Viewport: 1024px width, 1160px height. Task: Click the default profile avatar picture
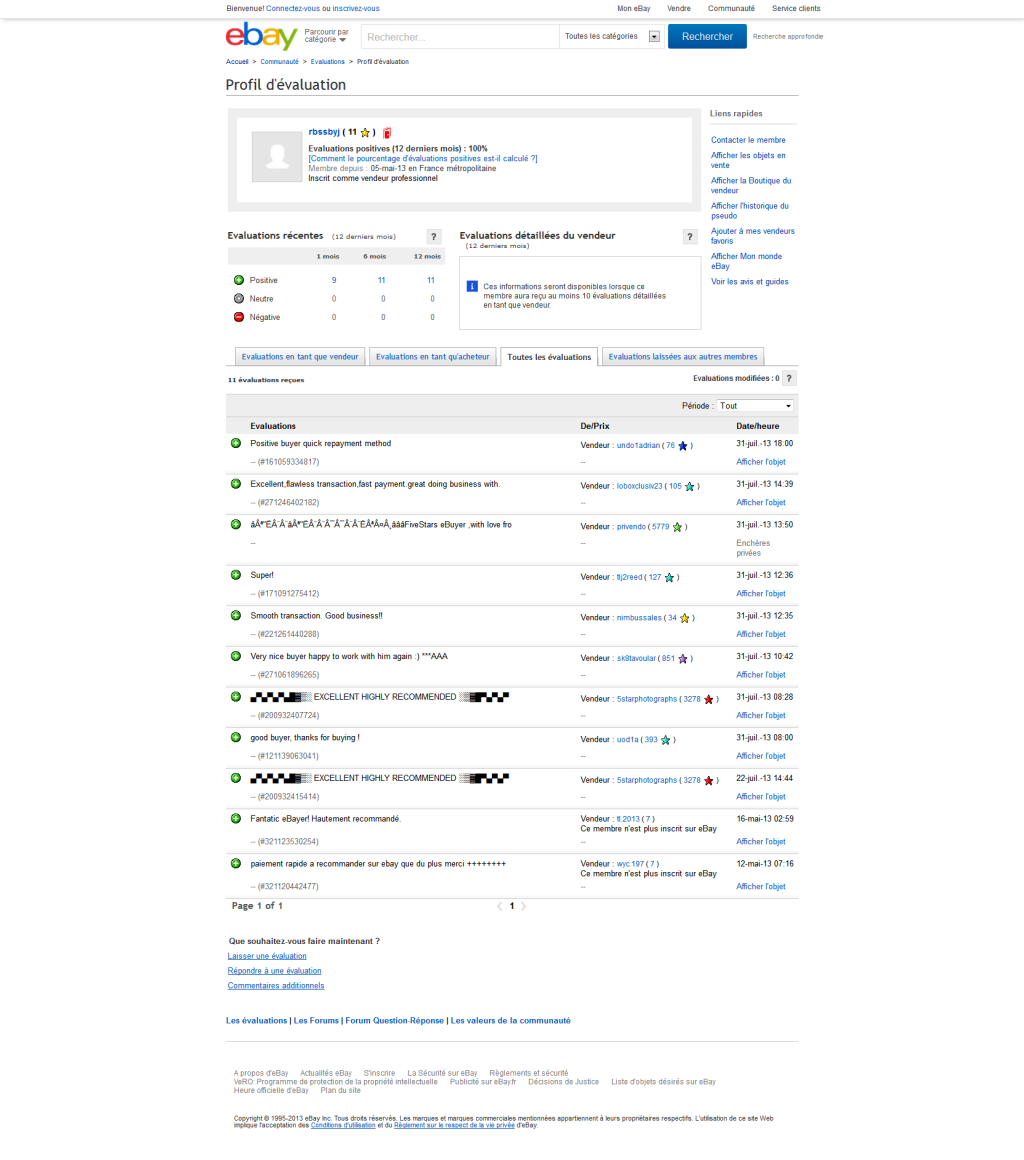pos(277,157)
